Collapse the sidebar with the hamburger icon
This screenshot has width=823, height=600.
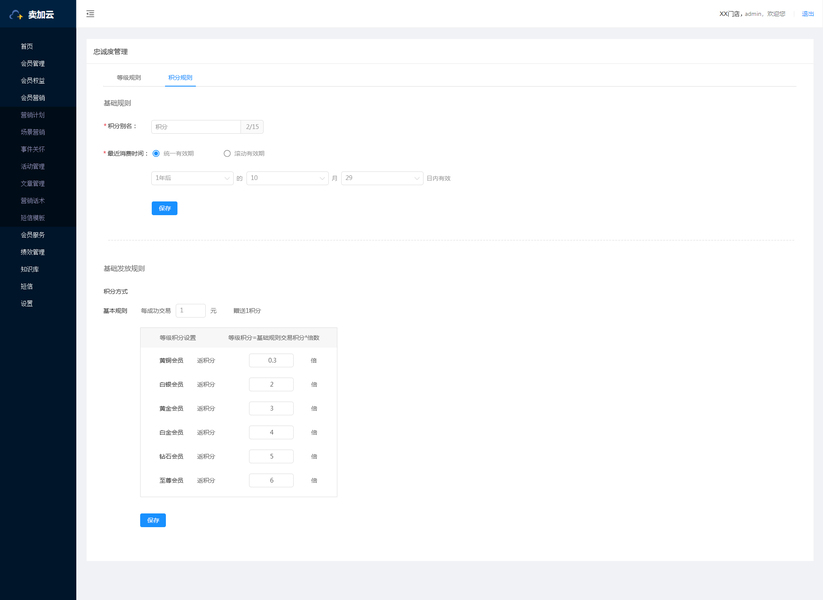click(90, 14)
